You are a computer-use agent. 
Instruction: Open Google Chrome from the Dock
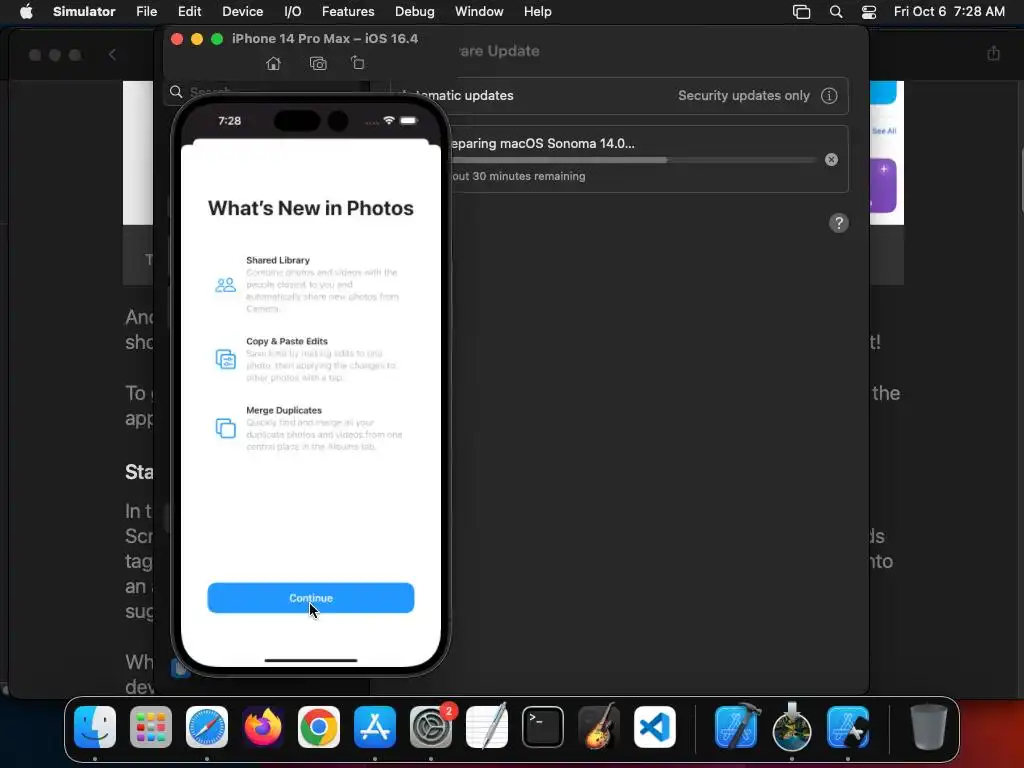pos(319,727)
